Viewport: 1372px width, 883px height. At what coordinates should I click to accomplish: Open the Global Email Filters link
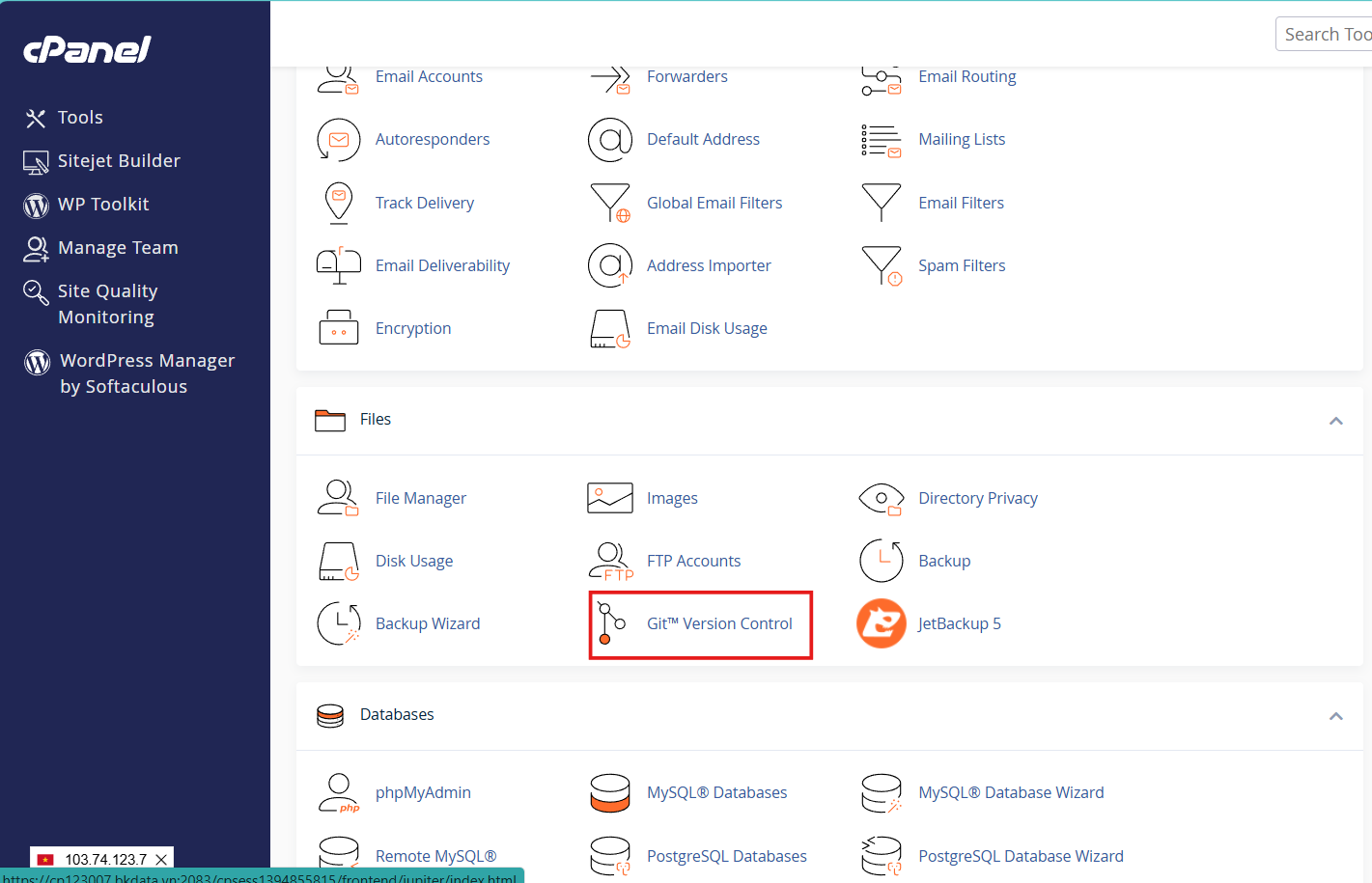pos(714,203)
